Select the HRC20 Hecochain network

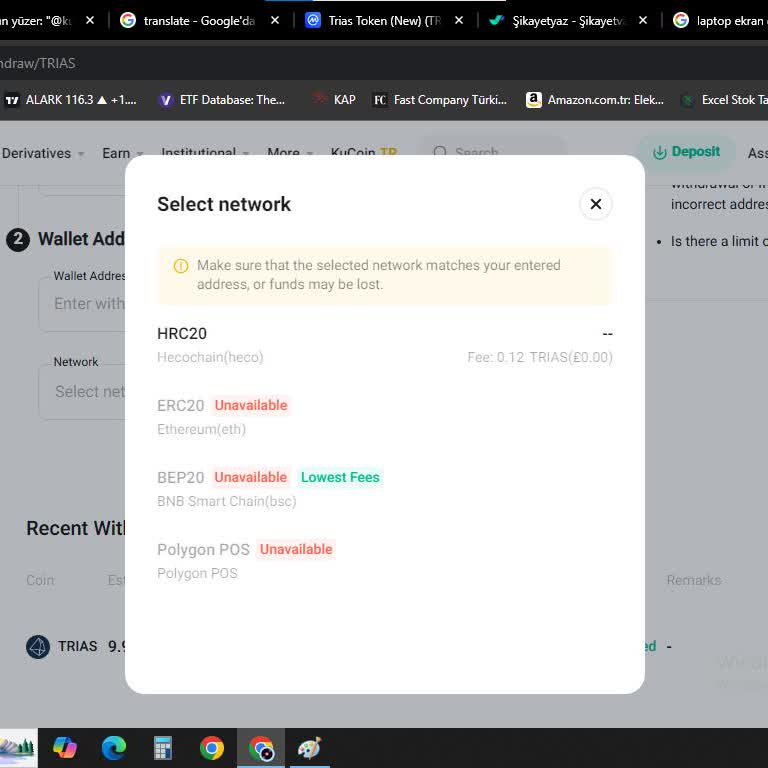tap(384, 345)
